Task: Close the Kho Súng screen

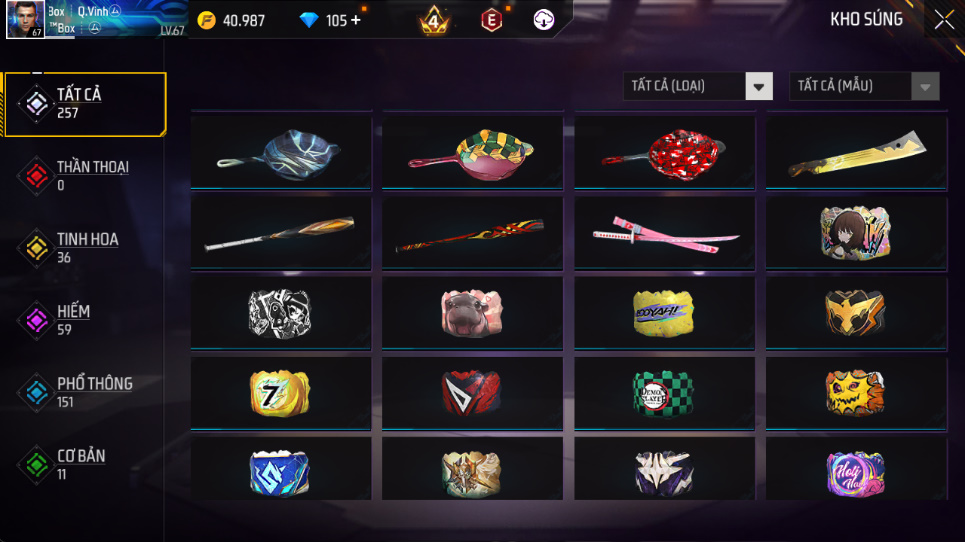Action: pos(944,20)
